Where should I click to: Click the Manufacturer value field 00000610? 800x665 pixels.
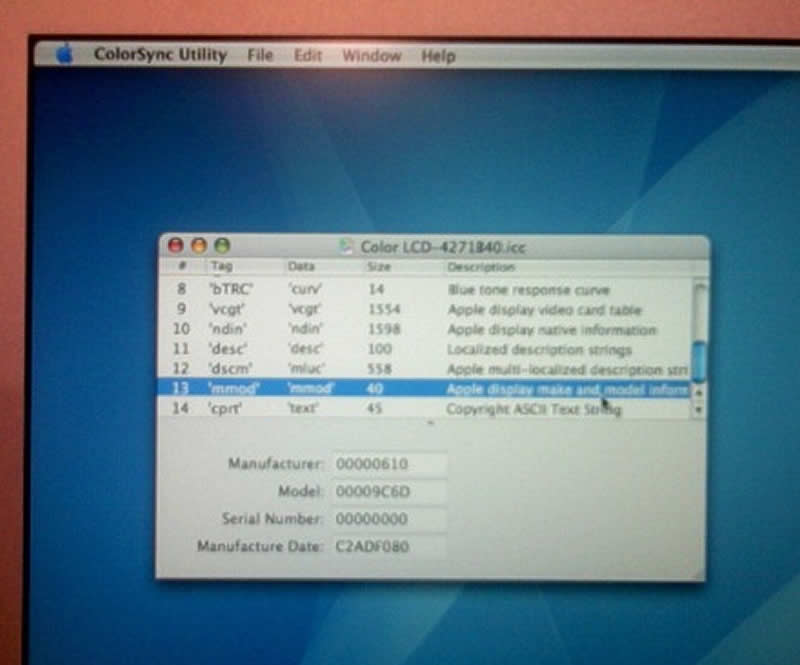click(390, 464)
